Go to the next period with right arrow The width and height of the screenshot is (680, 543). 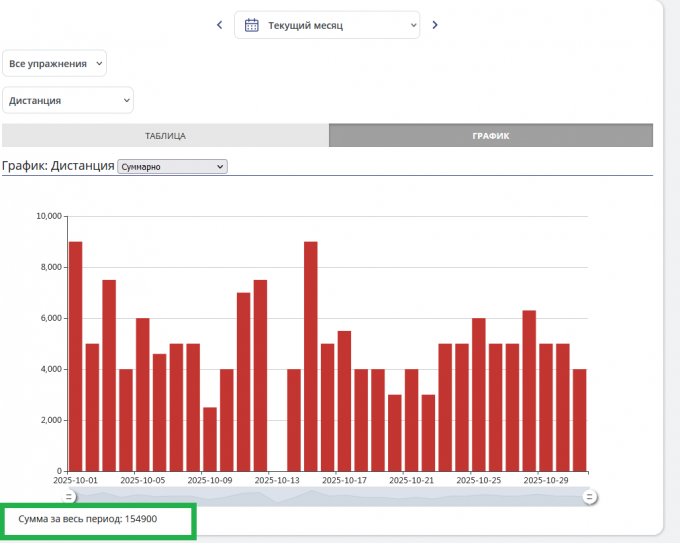click(x=435, y=25)
